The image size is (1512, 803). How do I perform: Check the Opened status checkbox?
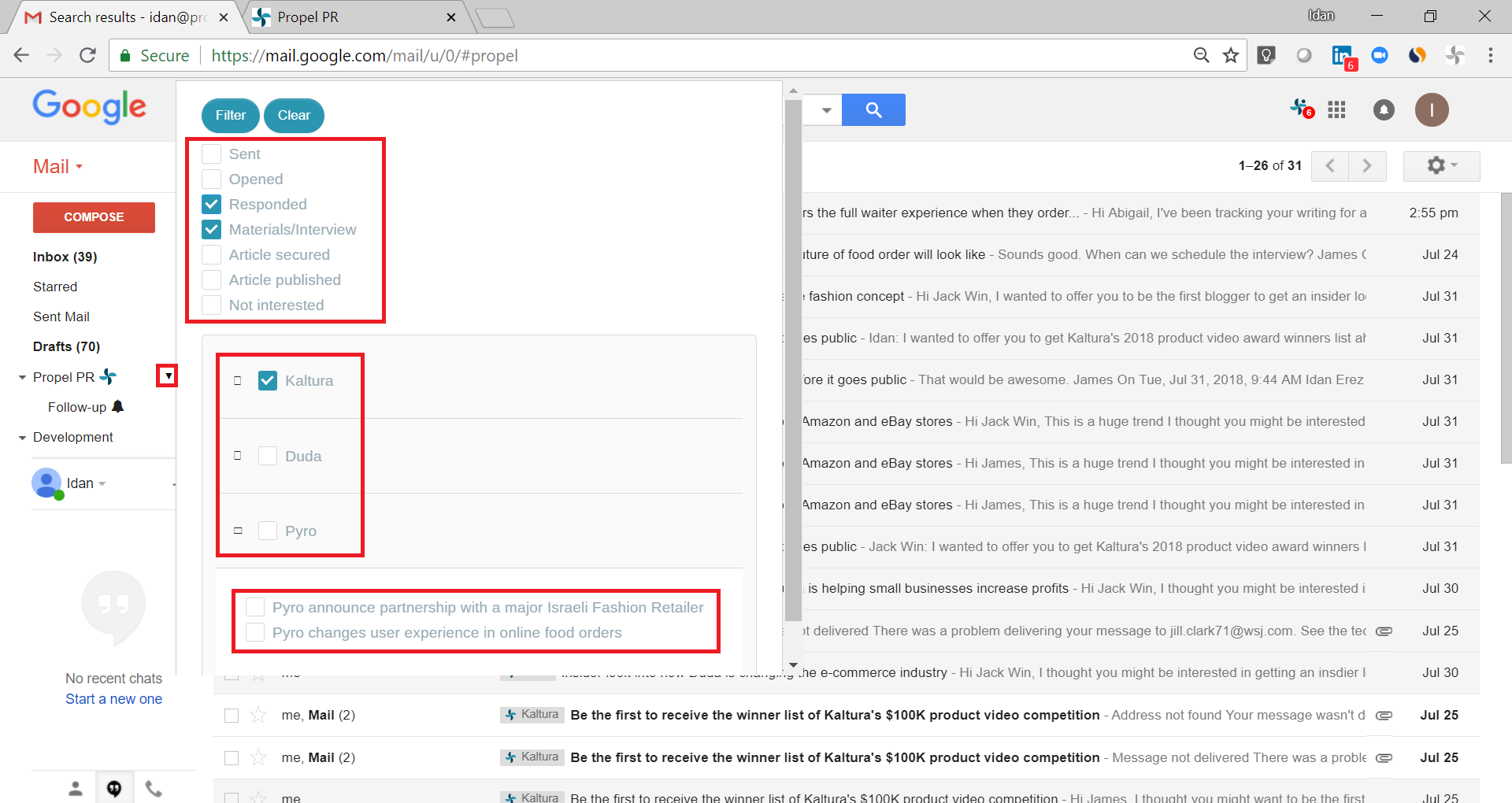(x=211, y=179)
